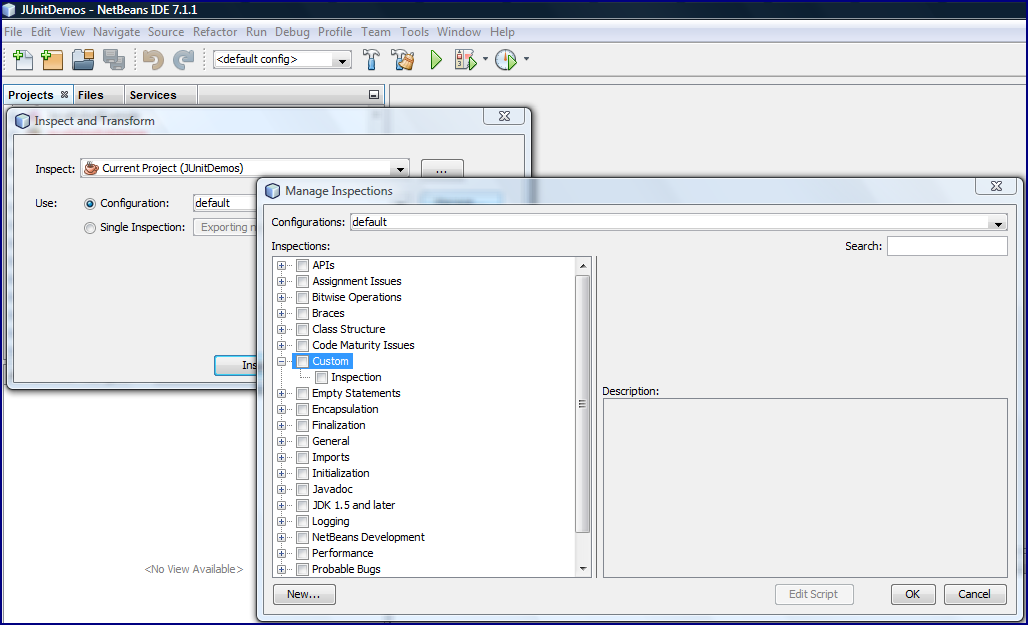Click the Description text area

(x=805, y=488)
